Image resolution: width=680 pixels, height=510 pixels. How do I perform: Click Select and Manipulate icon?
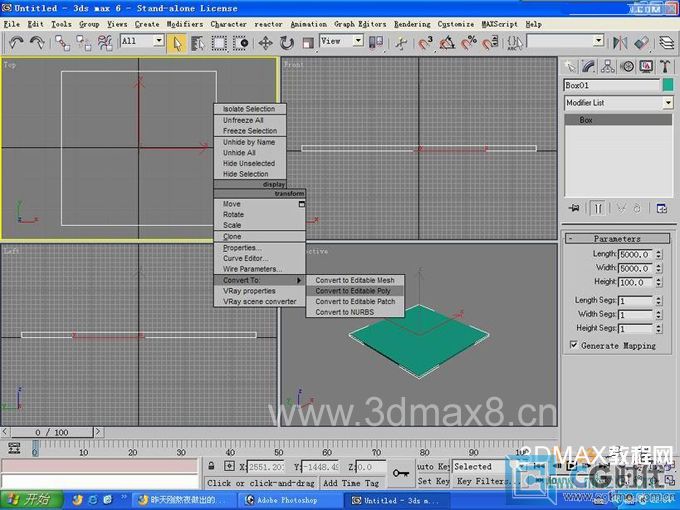click(x=401, y=42)
